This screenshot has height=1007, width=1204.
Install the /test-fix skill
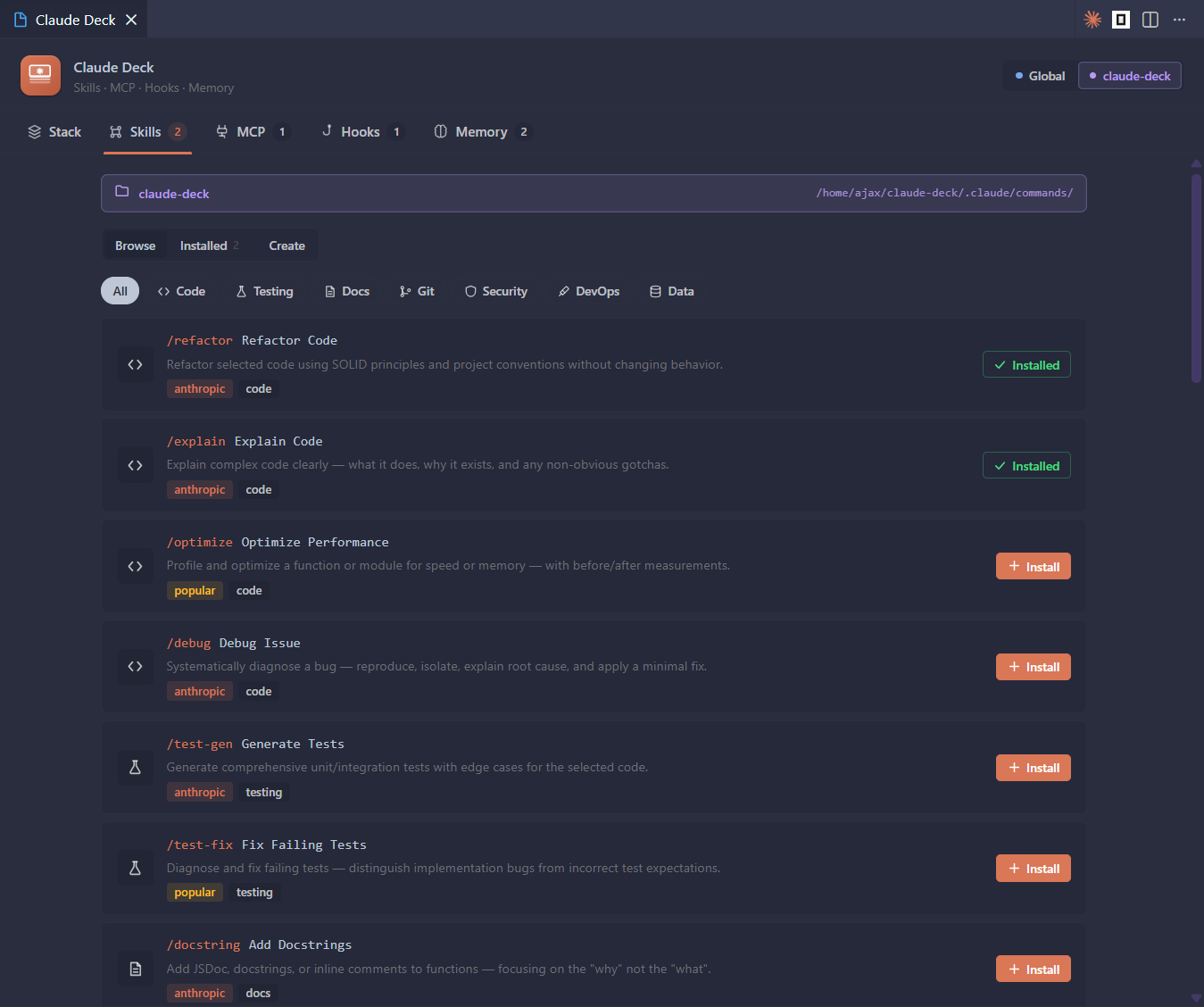(x=1034, y=869)
